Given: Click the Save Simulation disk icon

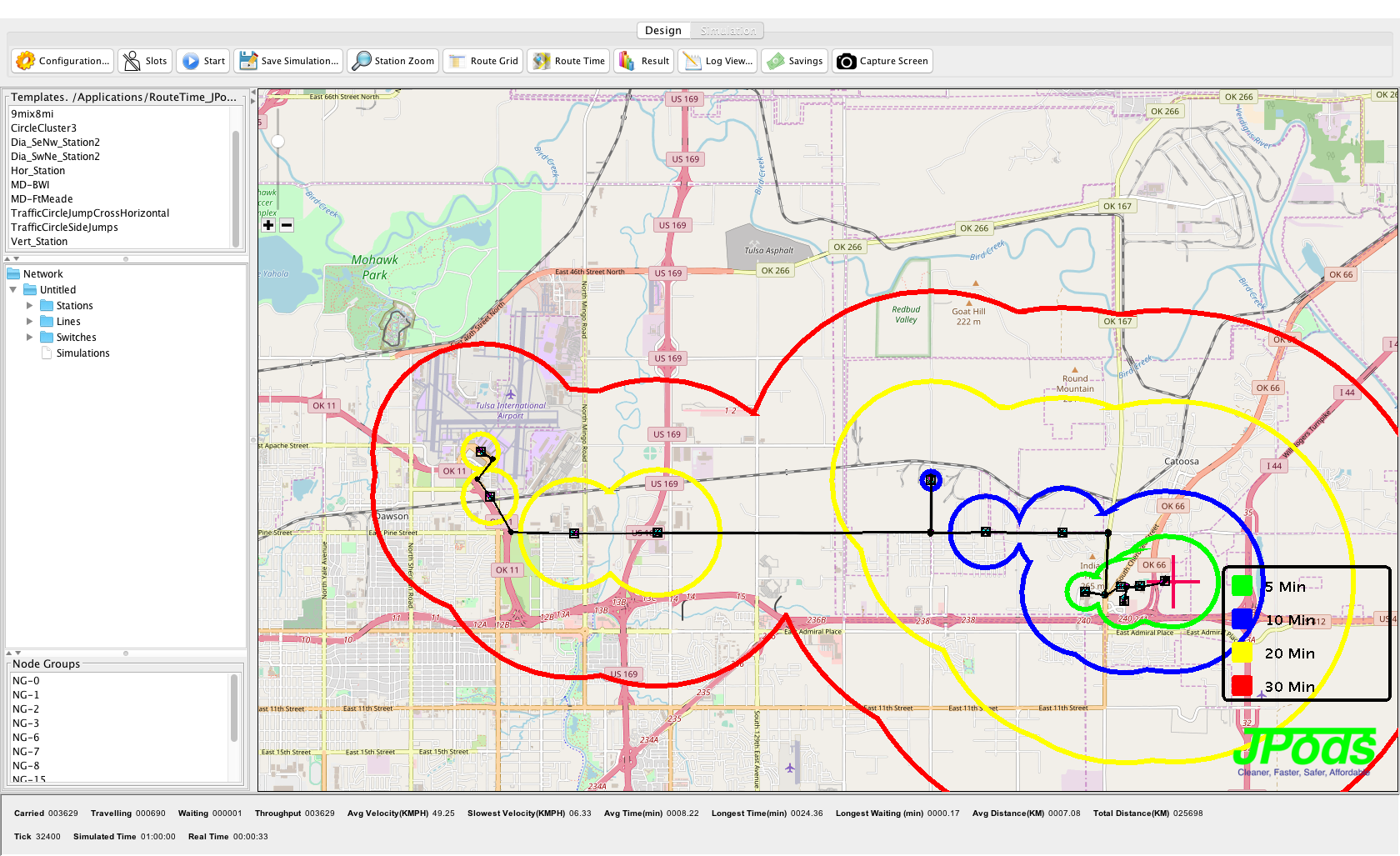Looking at the screenshot, I should 248,61.
